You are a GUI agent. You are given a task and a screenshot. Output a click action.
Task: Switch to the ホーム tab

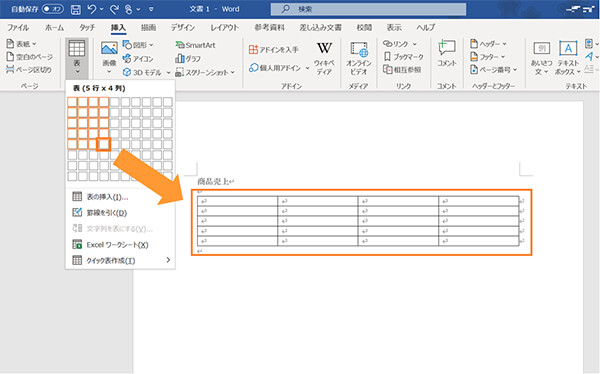point(54,28)
